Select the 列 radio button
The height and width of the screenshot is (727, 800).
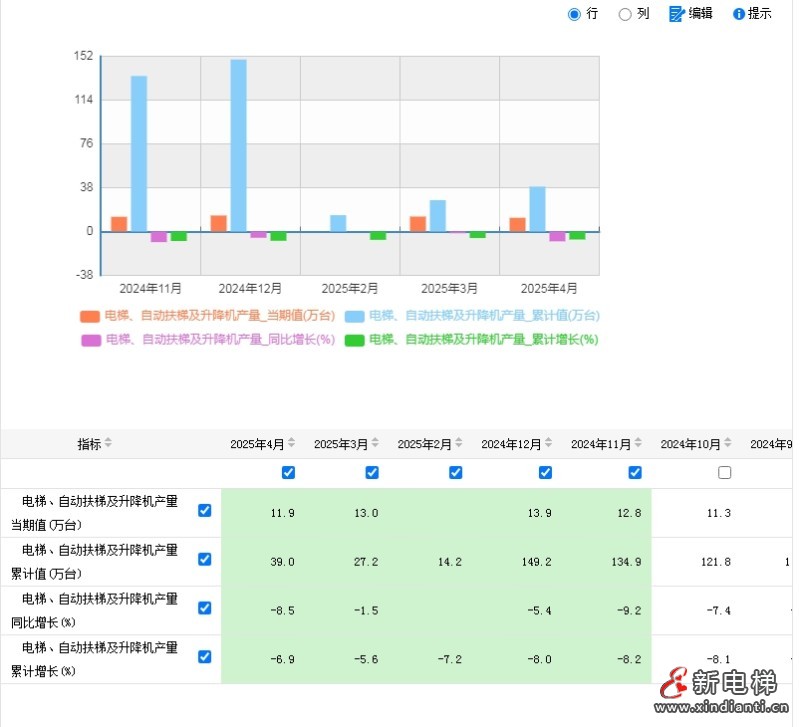point(625,13)
